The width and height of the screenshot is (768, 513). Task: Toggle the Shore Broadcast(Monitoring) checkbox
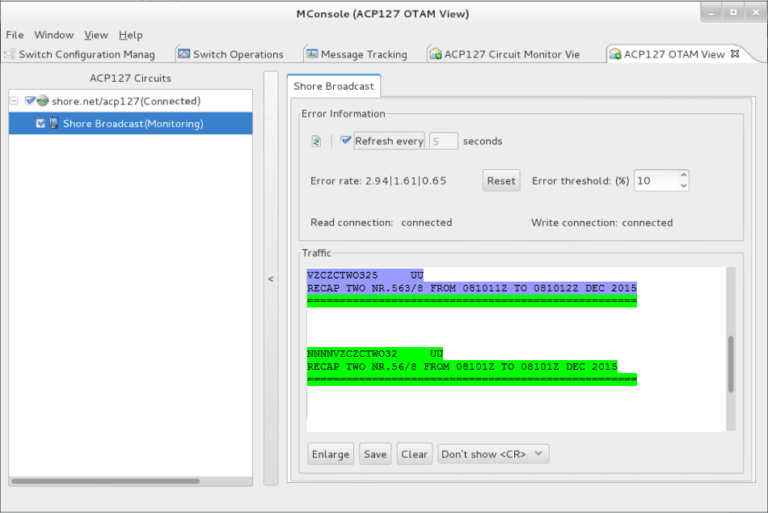pyautogui.click(x=41, y=123)
